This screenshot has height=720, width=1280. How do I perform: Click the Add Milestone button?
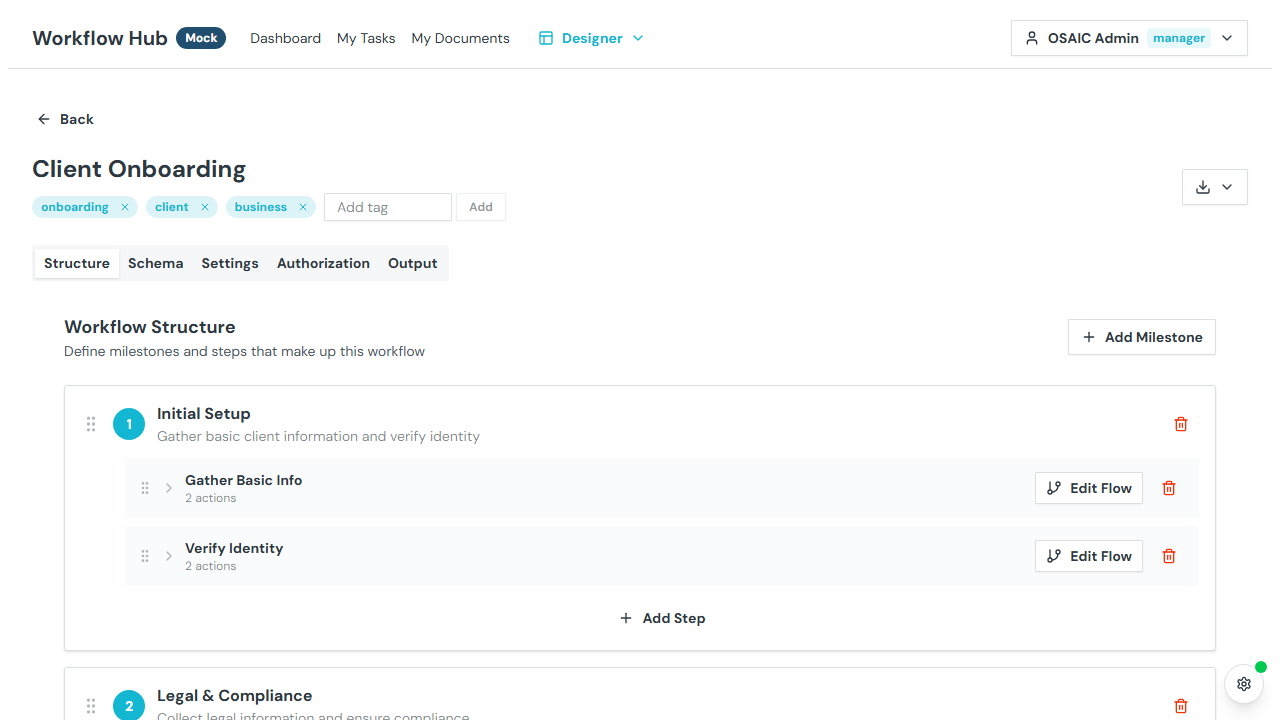click(1141, 337)
